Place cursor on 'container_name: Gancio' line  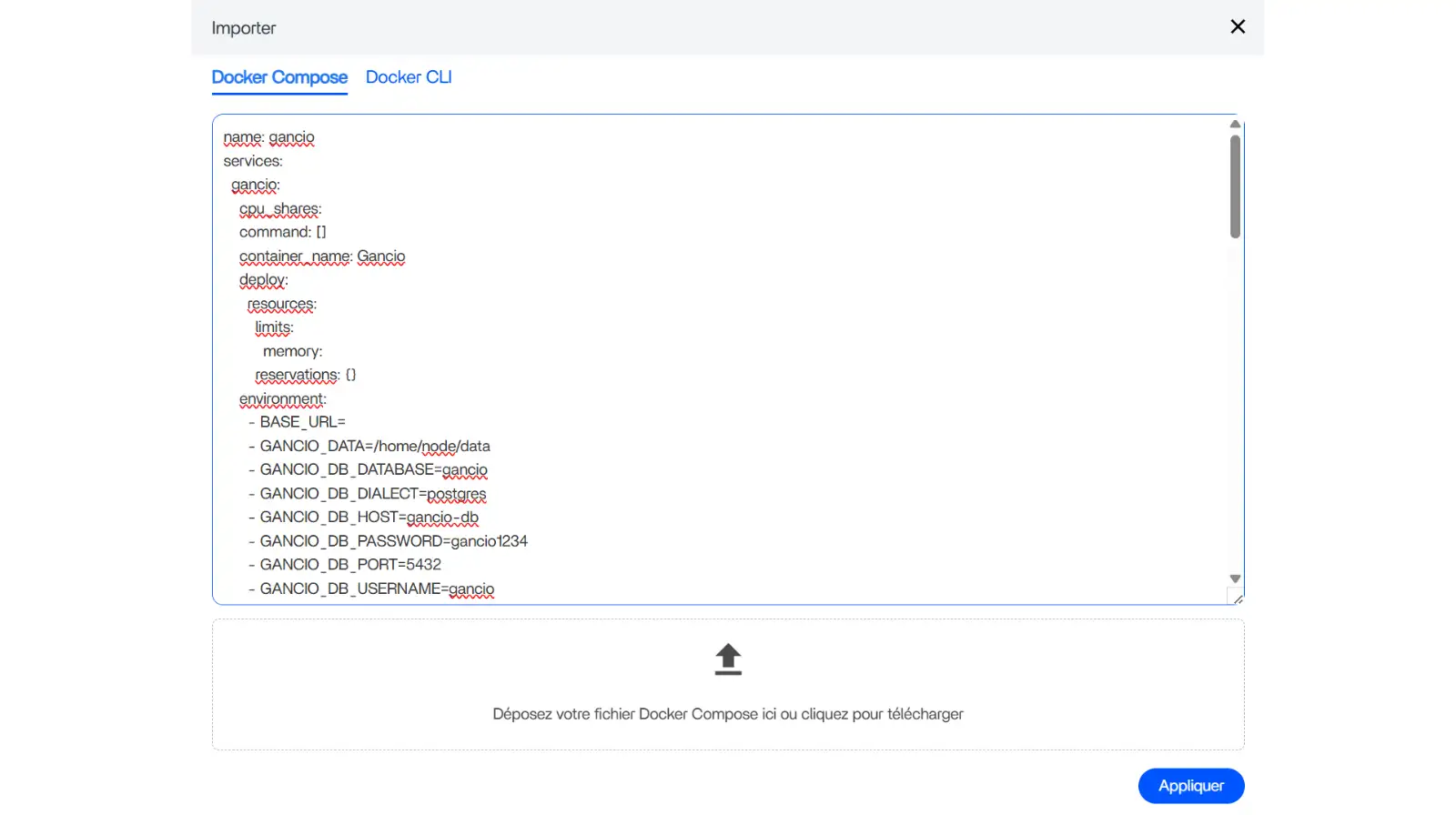[322, 257]
